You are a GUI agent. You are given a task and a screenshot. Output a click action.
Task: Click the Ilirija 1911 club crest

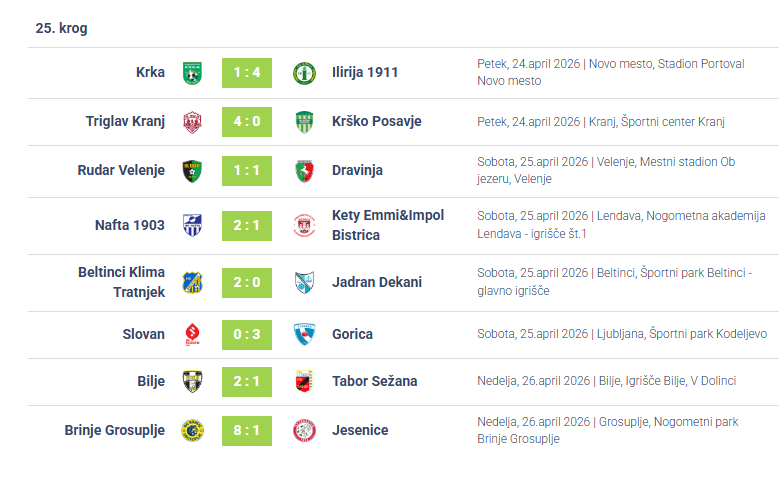click(304, 73)
